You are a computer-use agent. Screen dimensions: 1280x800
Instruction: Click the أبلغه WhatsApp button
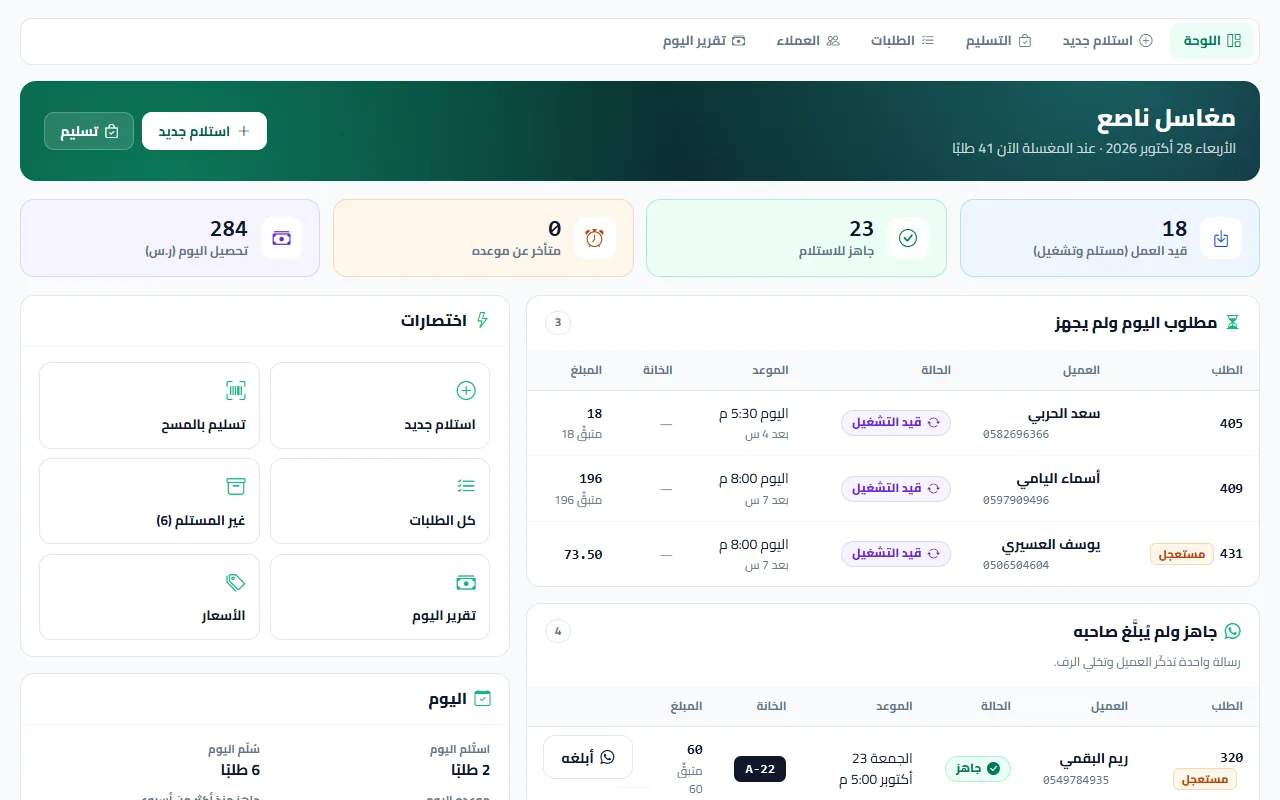pos(588,757)
